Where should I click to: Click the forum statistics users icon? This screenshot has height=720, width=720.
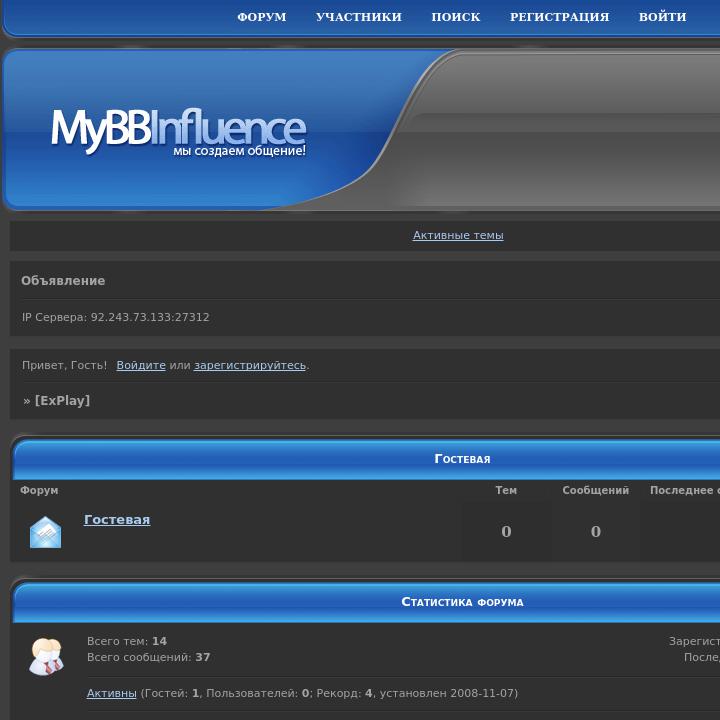pos(46,656)
